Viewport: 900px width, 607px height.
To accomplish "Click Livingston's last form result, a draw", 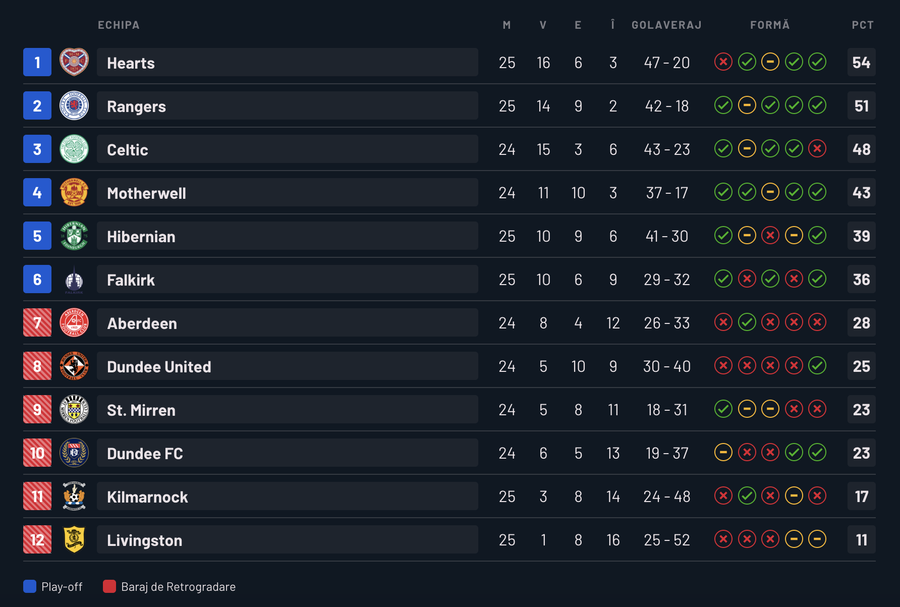I will click(x=817, y=540).
